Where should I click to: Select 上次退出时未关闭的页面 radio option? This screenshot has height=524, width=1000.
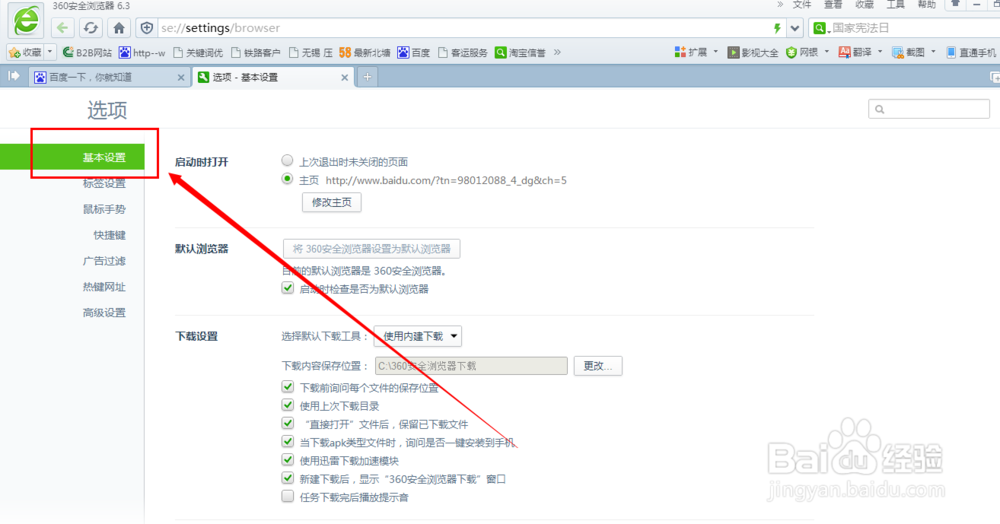pyautogui.click(x=287, y=161)
